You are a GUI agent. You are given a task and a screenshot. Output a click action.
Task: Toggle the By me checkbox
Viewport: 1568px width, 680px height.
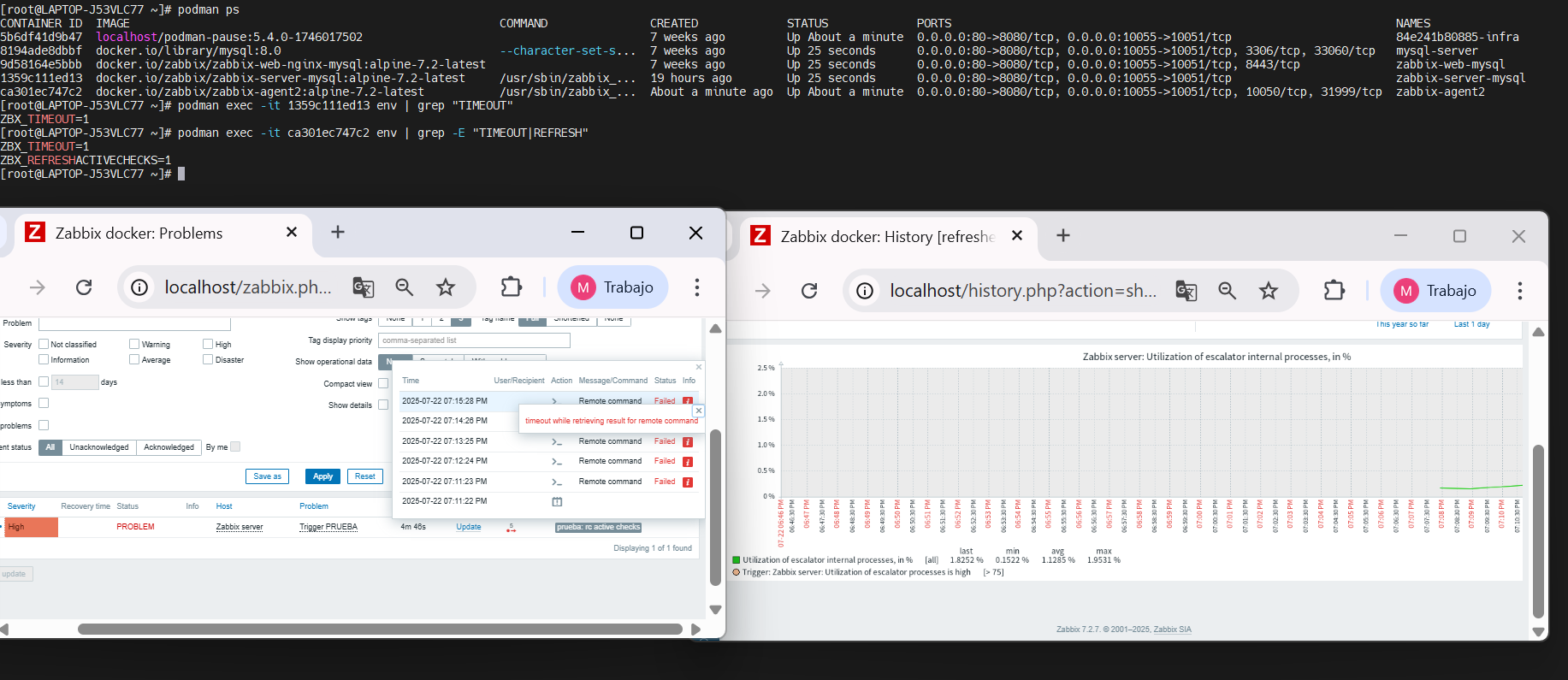pyautogui.click(x=235, y=446)
